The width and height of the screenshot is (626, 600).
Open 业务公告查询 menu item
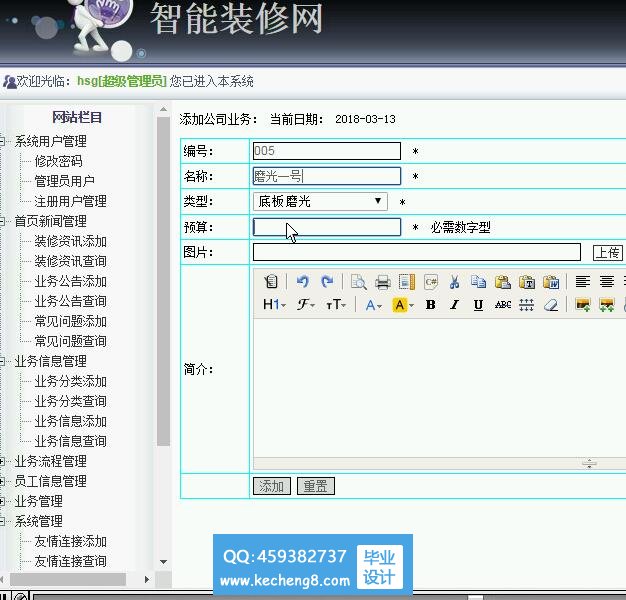tap(70, 301)
